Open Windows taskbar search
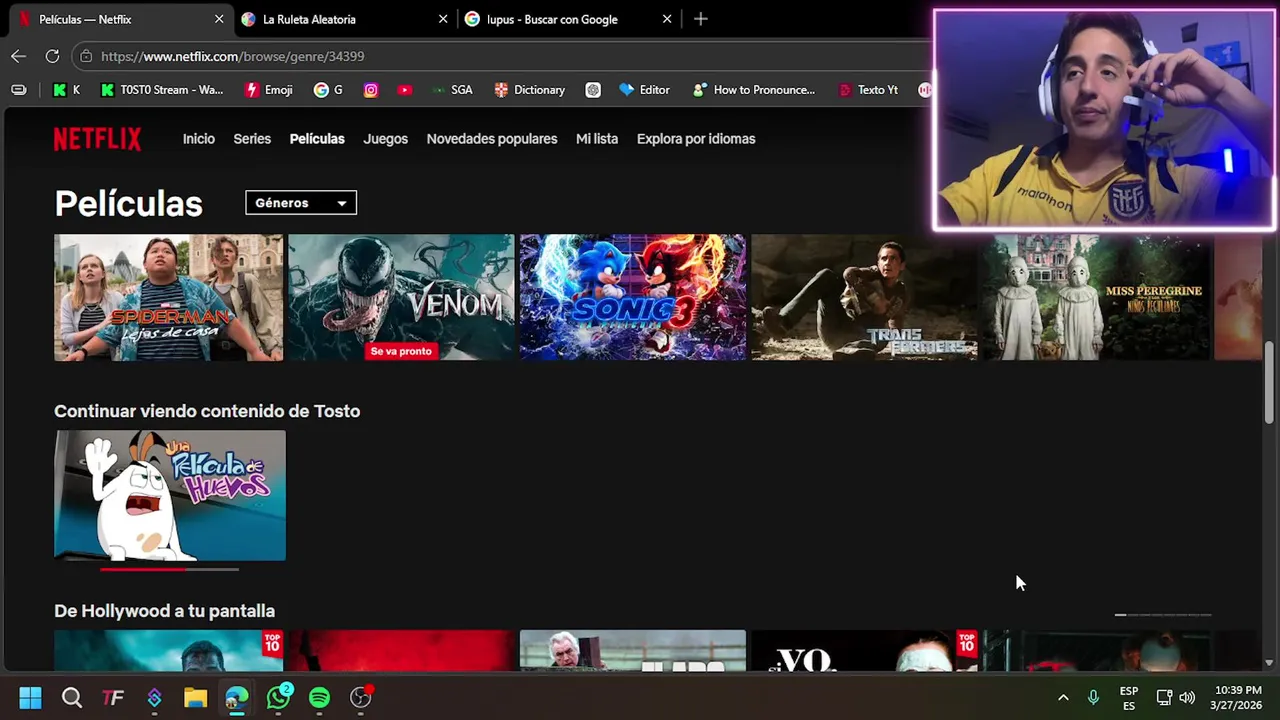This screenshot has width=1280, height=720. (72, 697)
